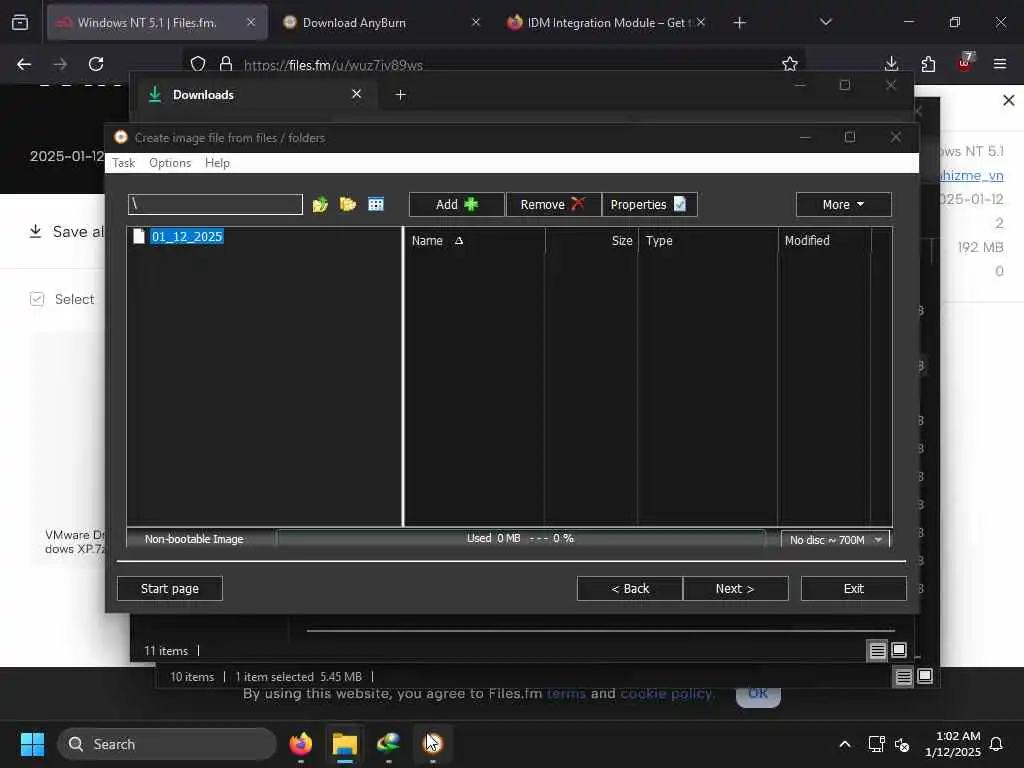Click the address bar URL
The width and height of the screenshot is (1024, 768).
pyautogui.click(x=333, y=65)
